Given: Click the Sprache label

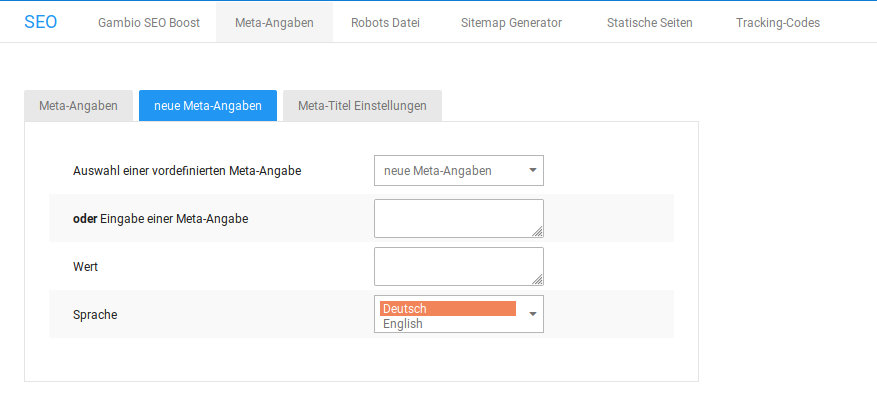Looking at the screenshot, I should point(95,315).
